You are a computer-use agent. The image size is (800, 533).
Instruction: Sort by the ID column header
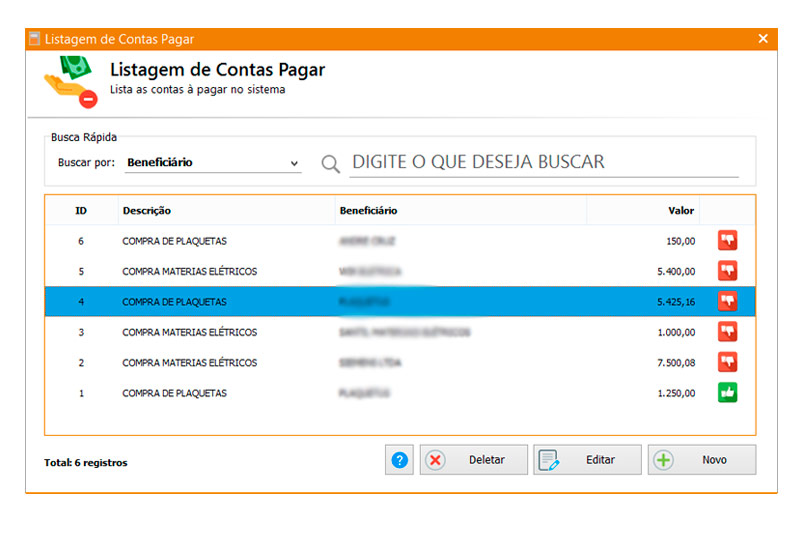(81, 211)
